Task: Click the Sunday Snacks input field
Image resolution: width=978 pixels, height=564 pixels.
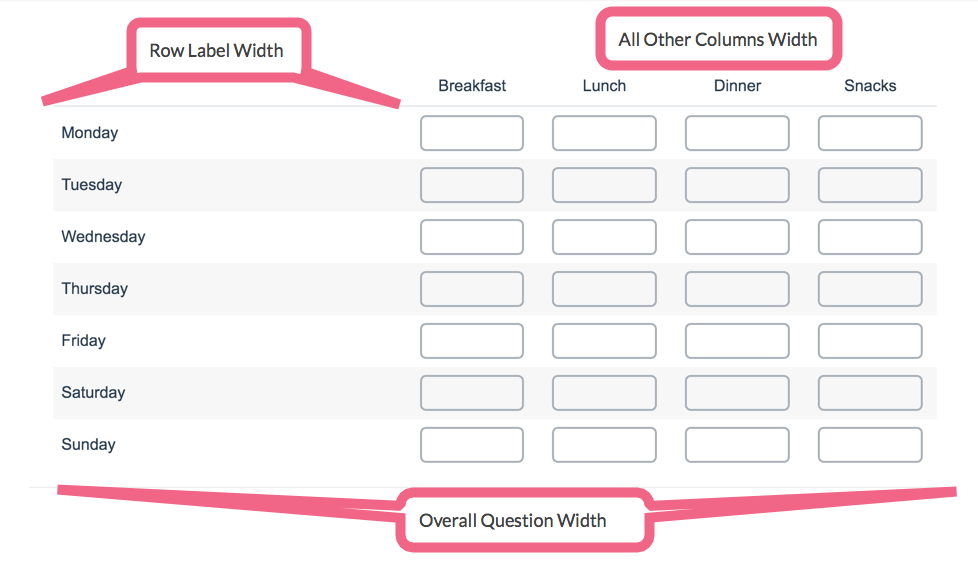Action: click(870, 445)
